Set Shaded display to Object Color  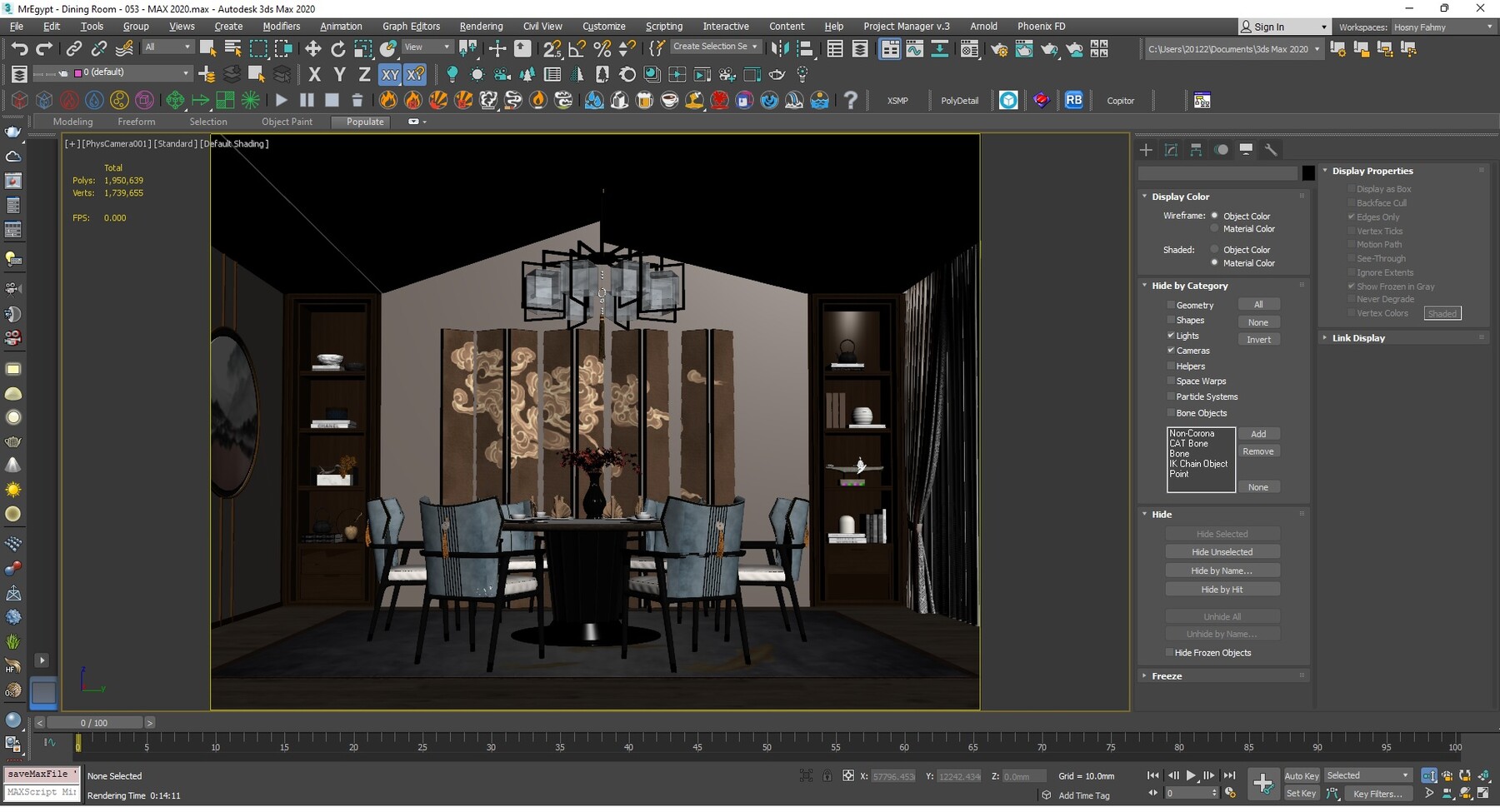1214,249
